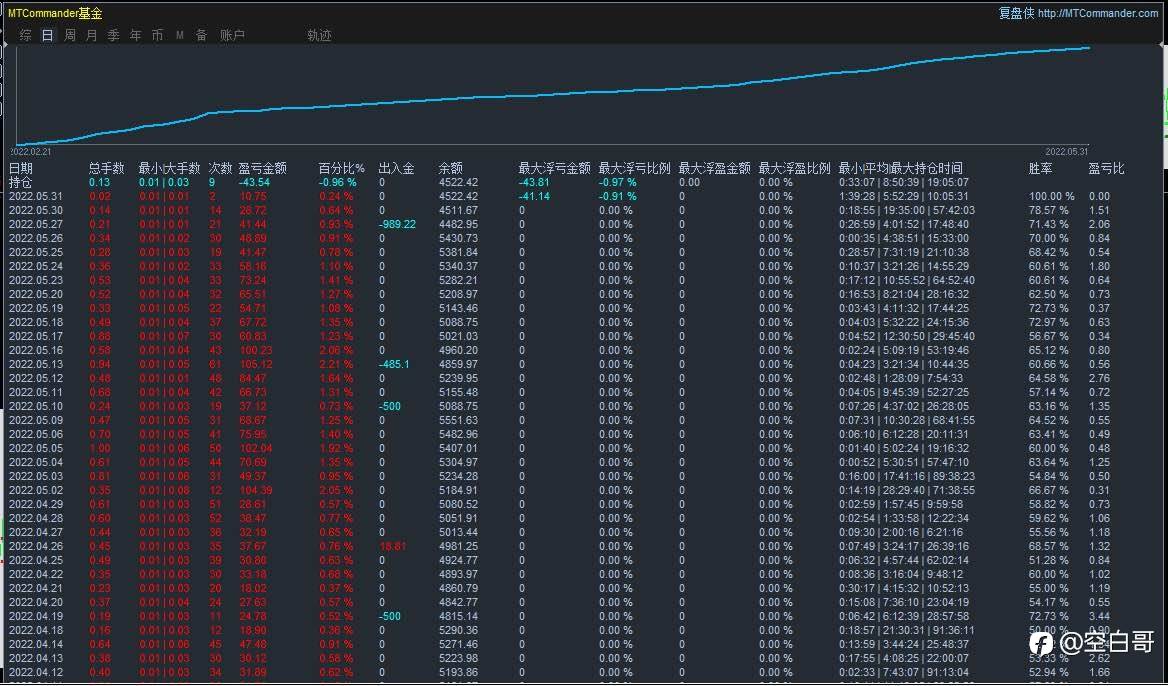This screenshot has height=686, width=1168.
Task: Select the 季 quarterly tab
Action: [x=114, y=35]
